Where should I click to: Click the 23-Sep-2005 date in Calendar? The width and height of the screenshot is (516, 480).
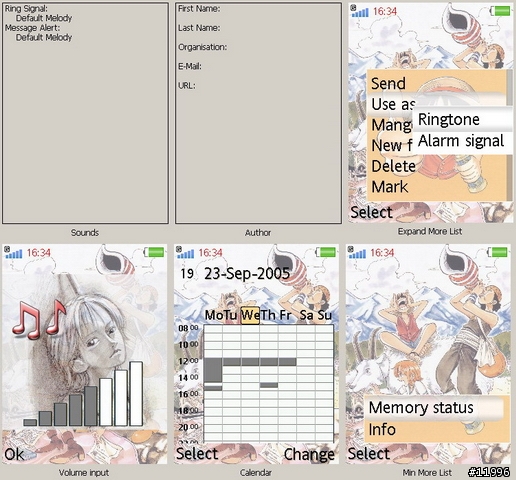247,274
